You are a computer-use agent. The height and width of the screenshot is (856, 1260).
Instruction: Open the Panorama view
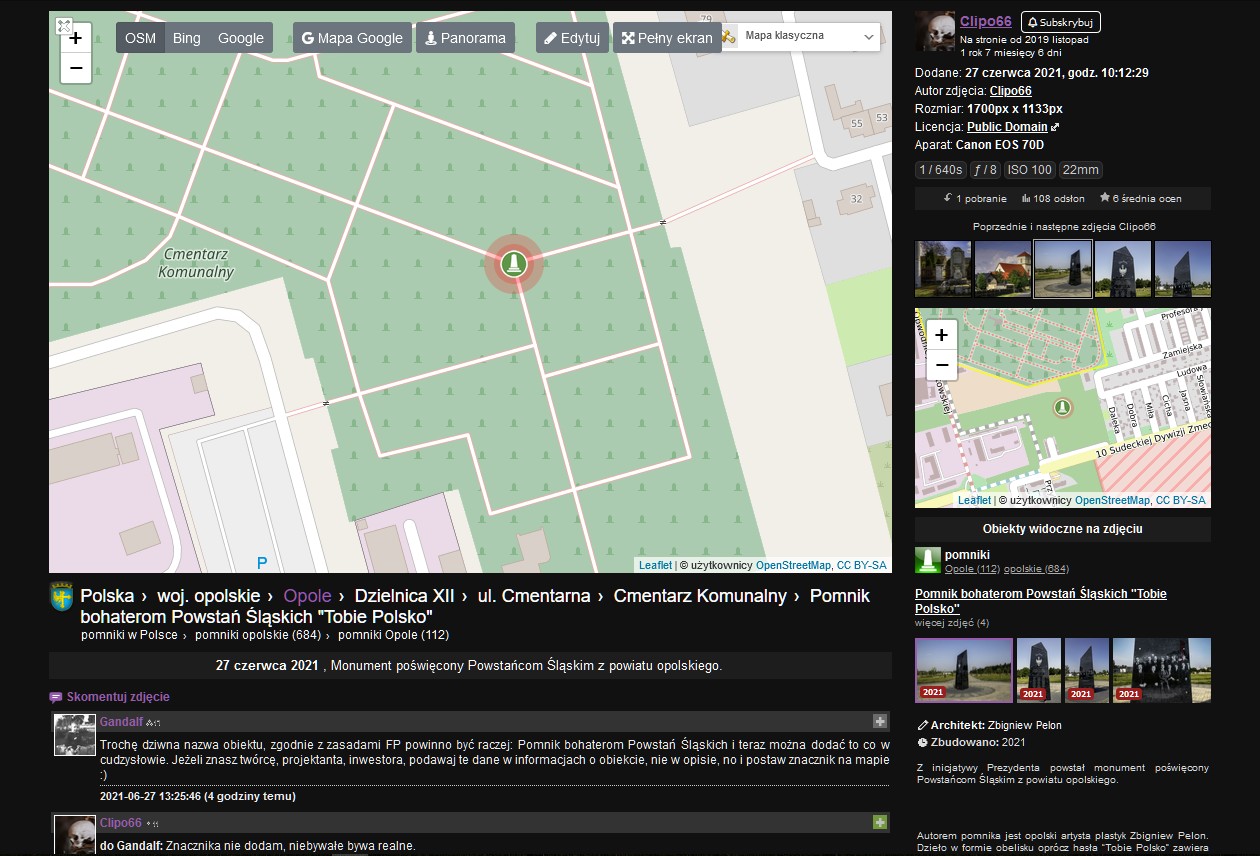click(465, 38)
